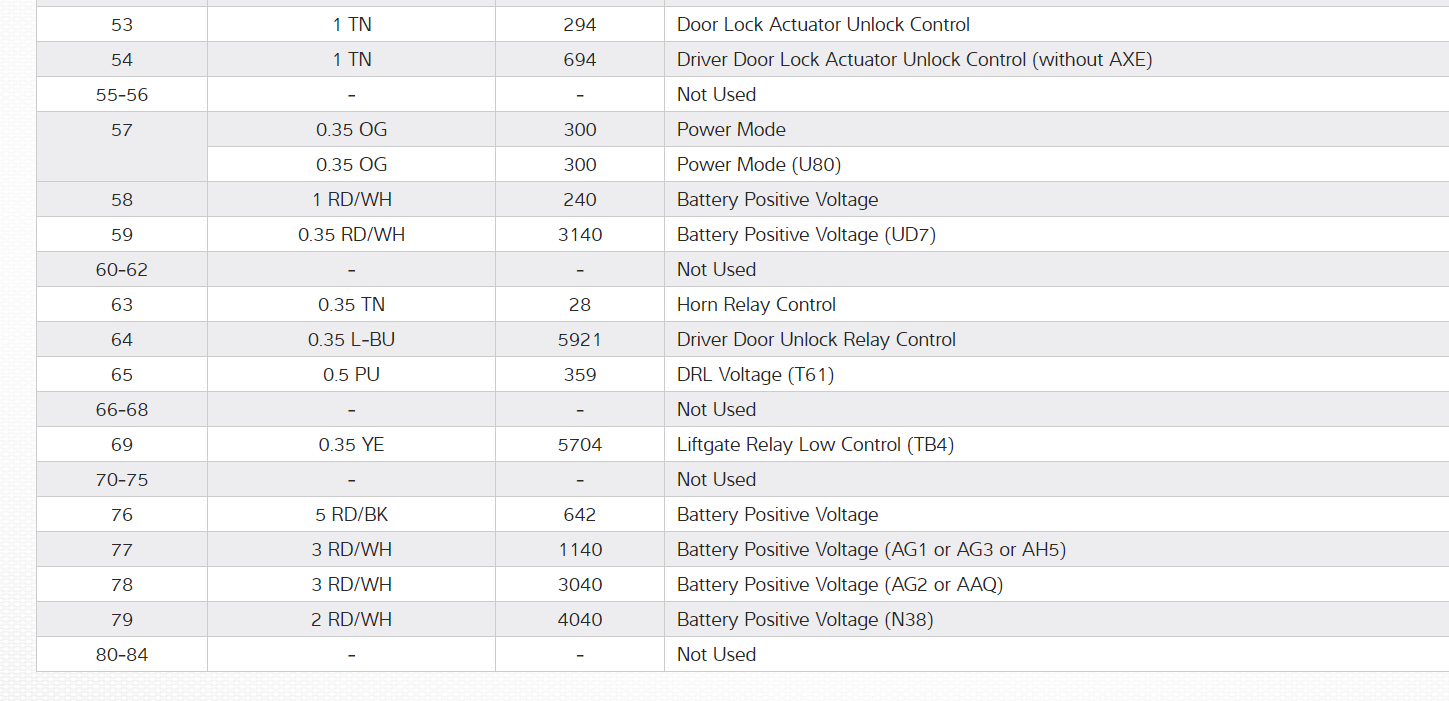Screen dimensions: 1449x701
Task: Select Battery Positive Voltage (AG2 or AAQ)
Action: click(839, 585)
